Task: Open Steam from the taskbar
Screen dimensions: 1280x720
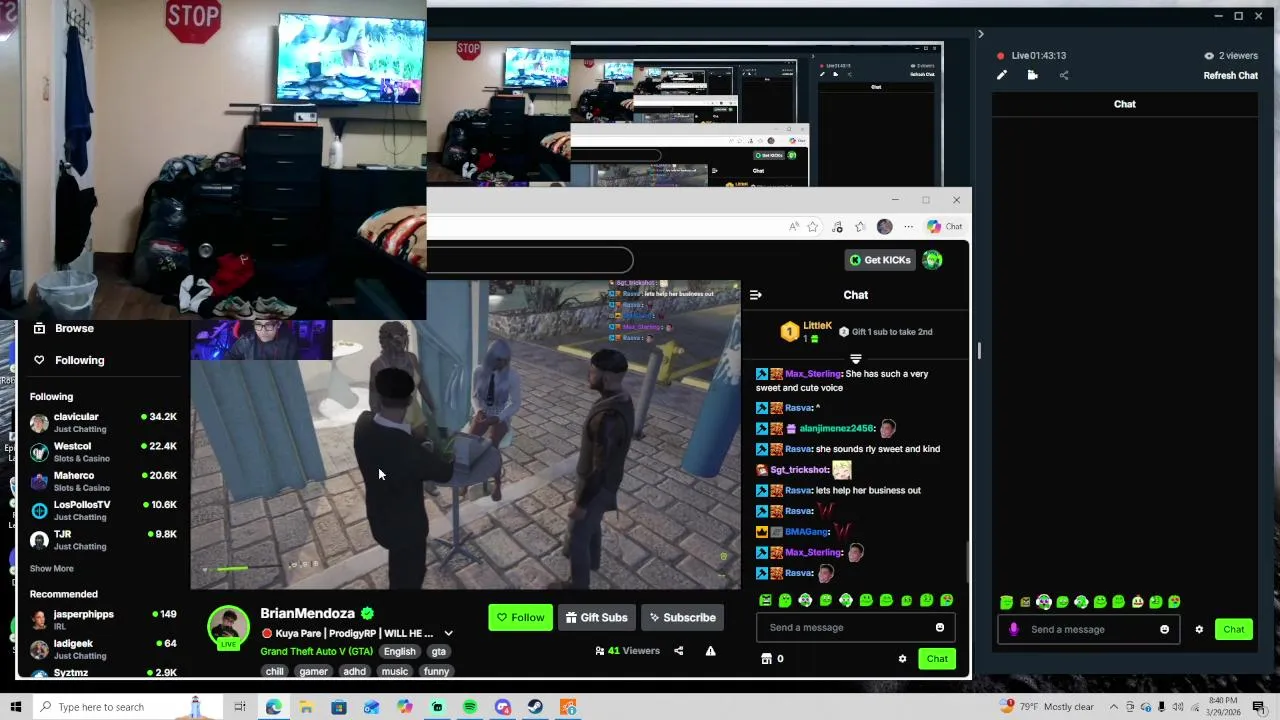Action: coord(535,707)
